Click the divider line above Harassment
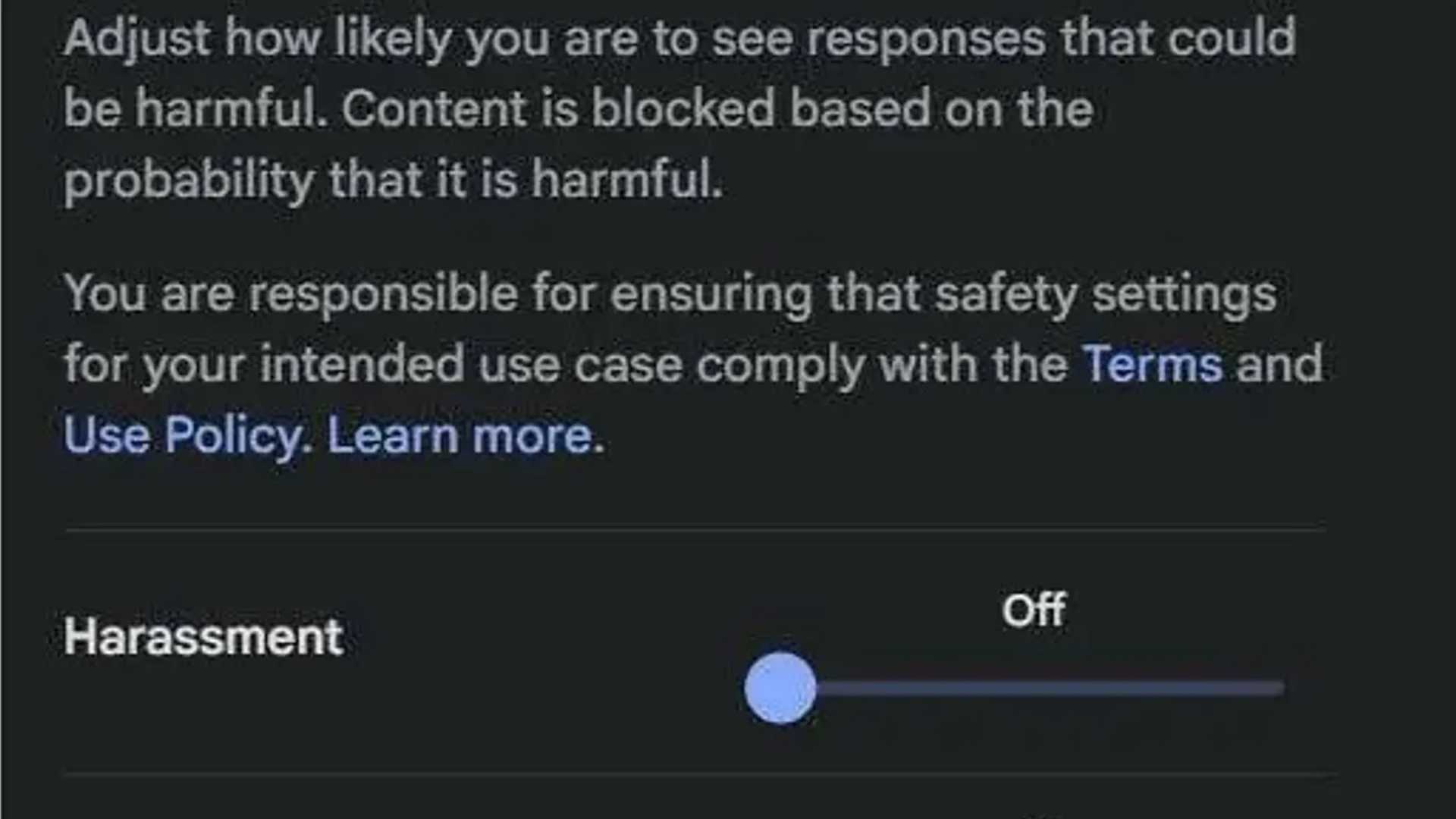This screenshot has height=819, width=1456. tap(695, 528)
